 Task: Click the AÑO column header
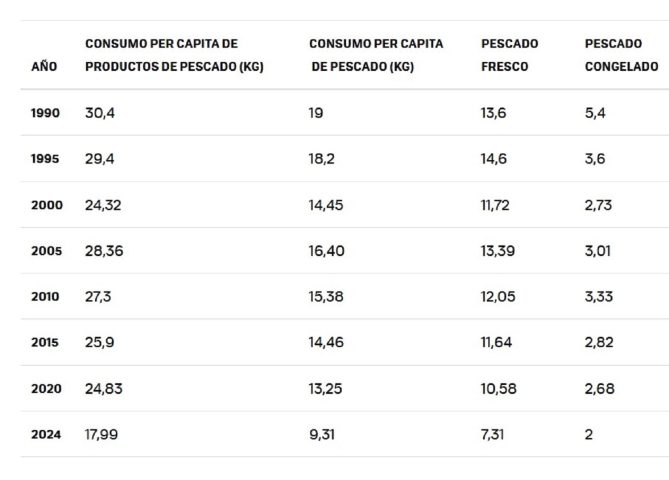point(44,66)
